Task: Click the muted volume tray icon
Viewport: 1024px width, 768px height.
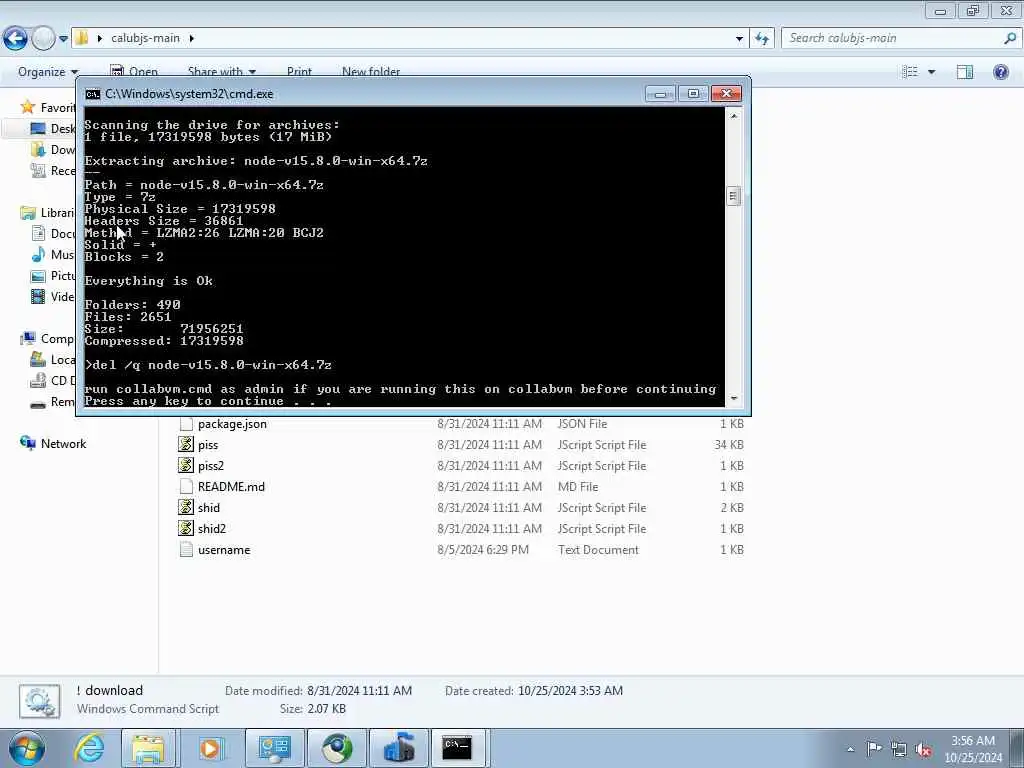Action: 923,749
